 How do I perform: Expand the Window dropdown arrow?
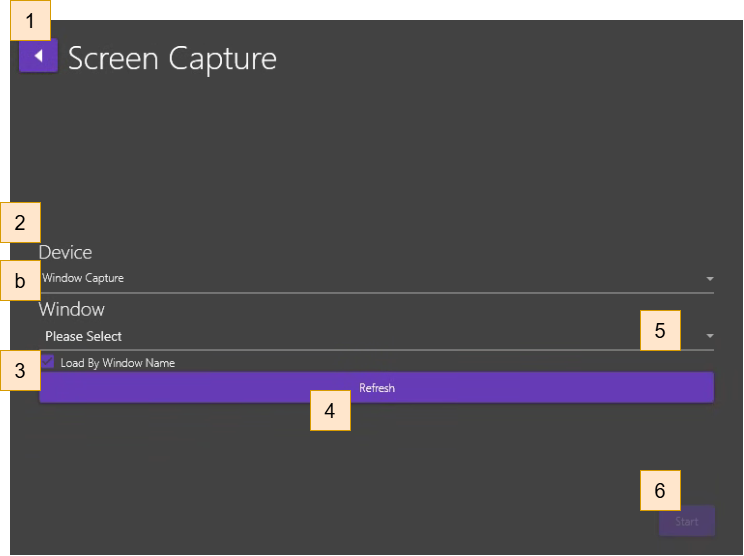[709, 336]
